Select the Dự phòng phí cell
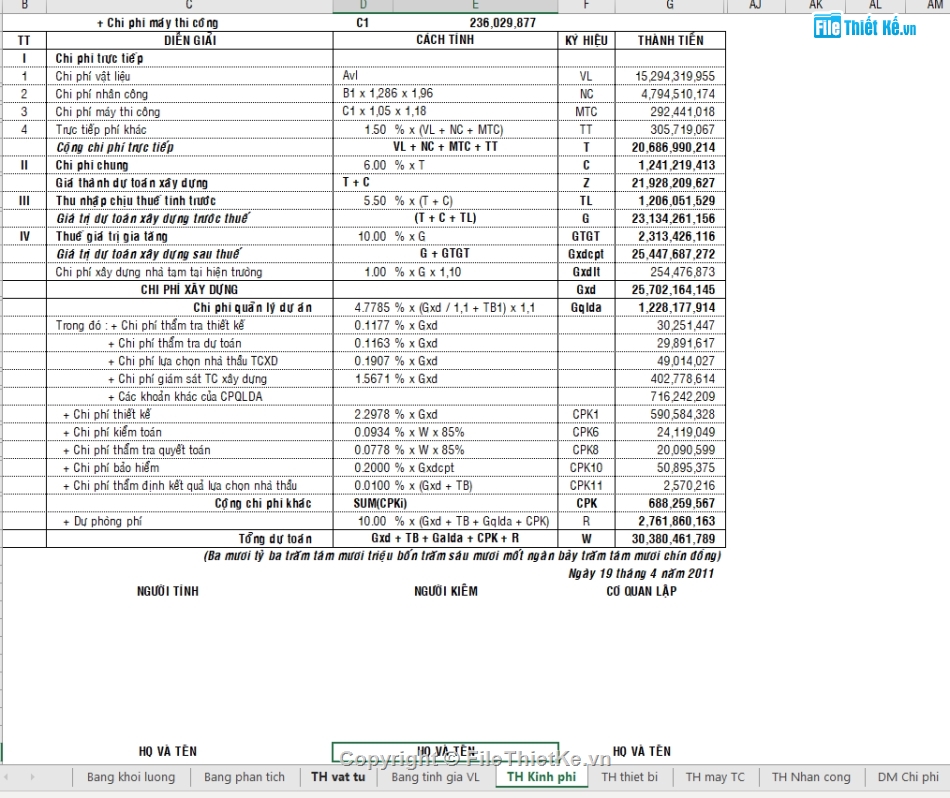The width and height of the screenshot is (950, 798). tap(190, 521)
